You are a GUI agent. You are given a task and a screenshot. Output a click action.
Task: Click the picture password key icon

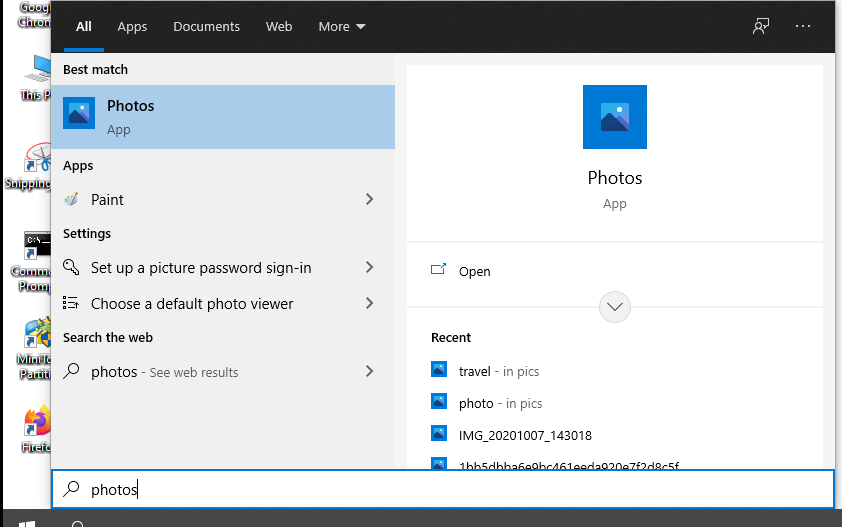pyautogui.click(x=71, y=267)
